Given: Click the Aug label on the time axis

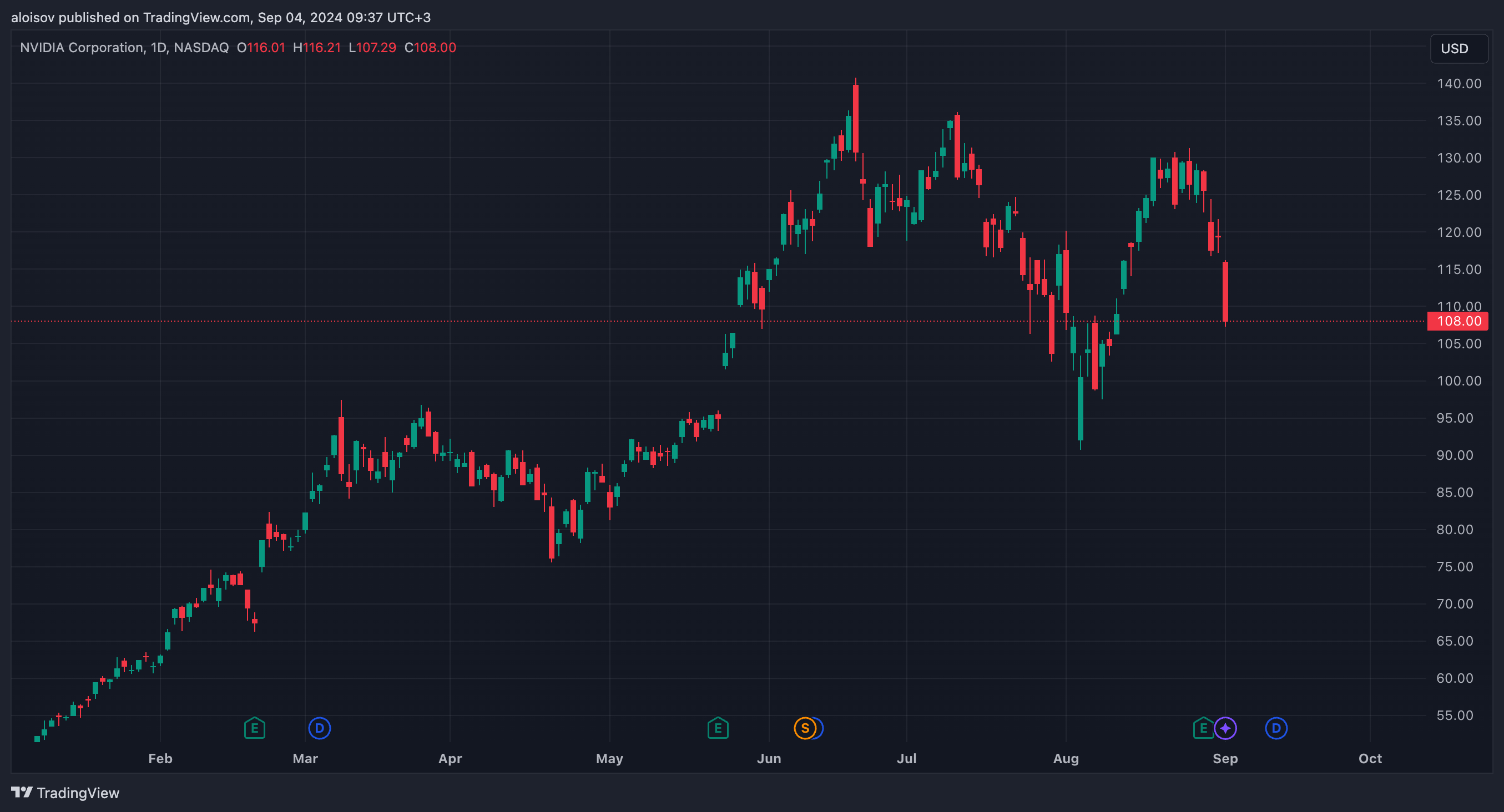Looking at the screenshot, I should click(x=1066, y=758).
